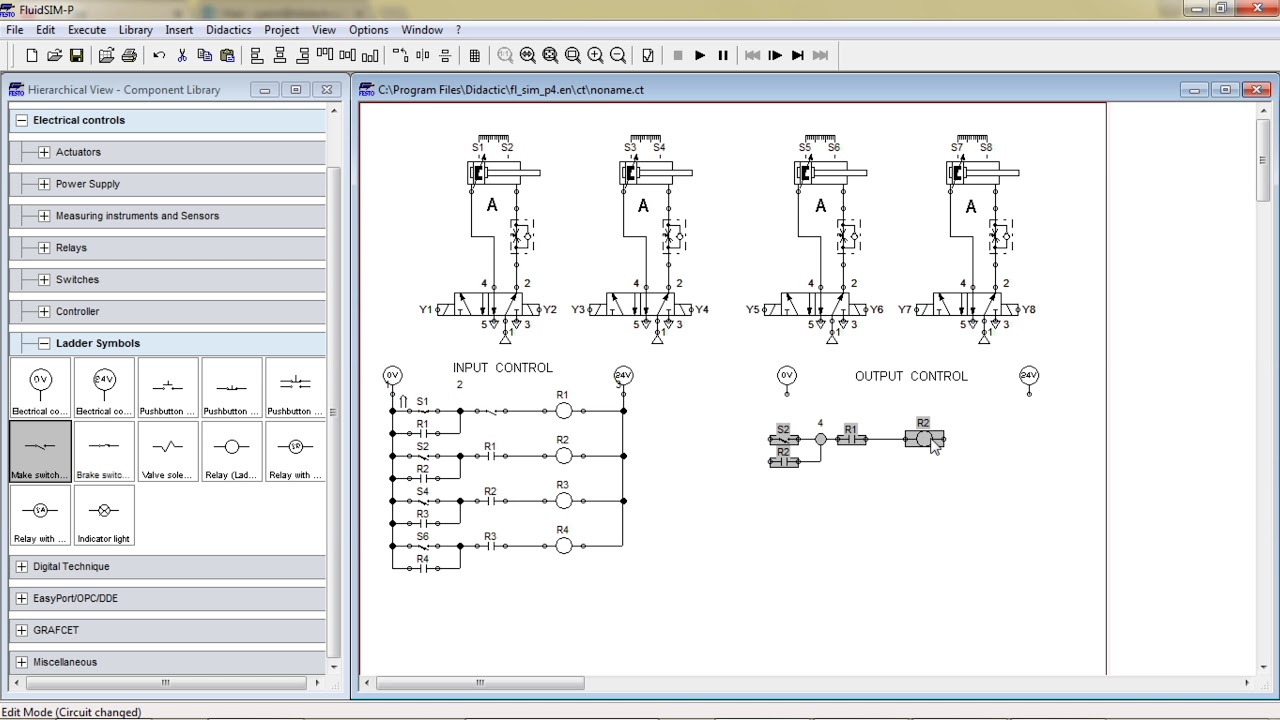Click the R1 contact in the output control rung
Image resolution: width=1280 pixels, height=720 pixels.
[851, 439]
